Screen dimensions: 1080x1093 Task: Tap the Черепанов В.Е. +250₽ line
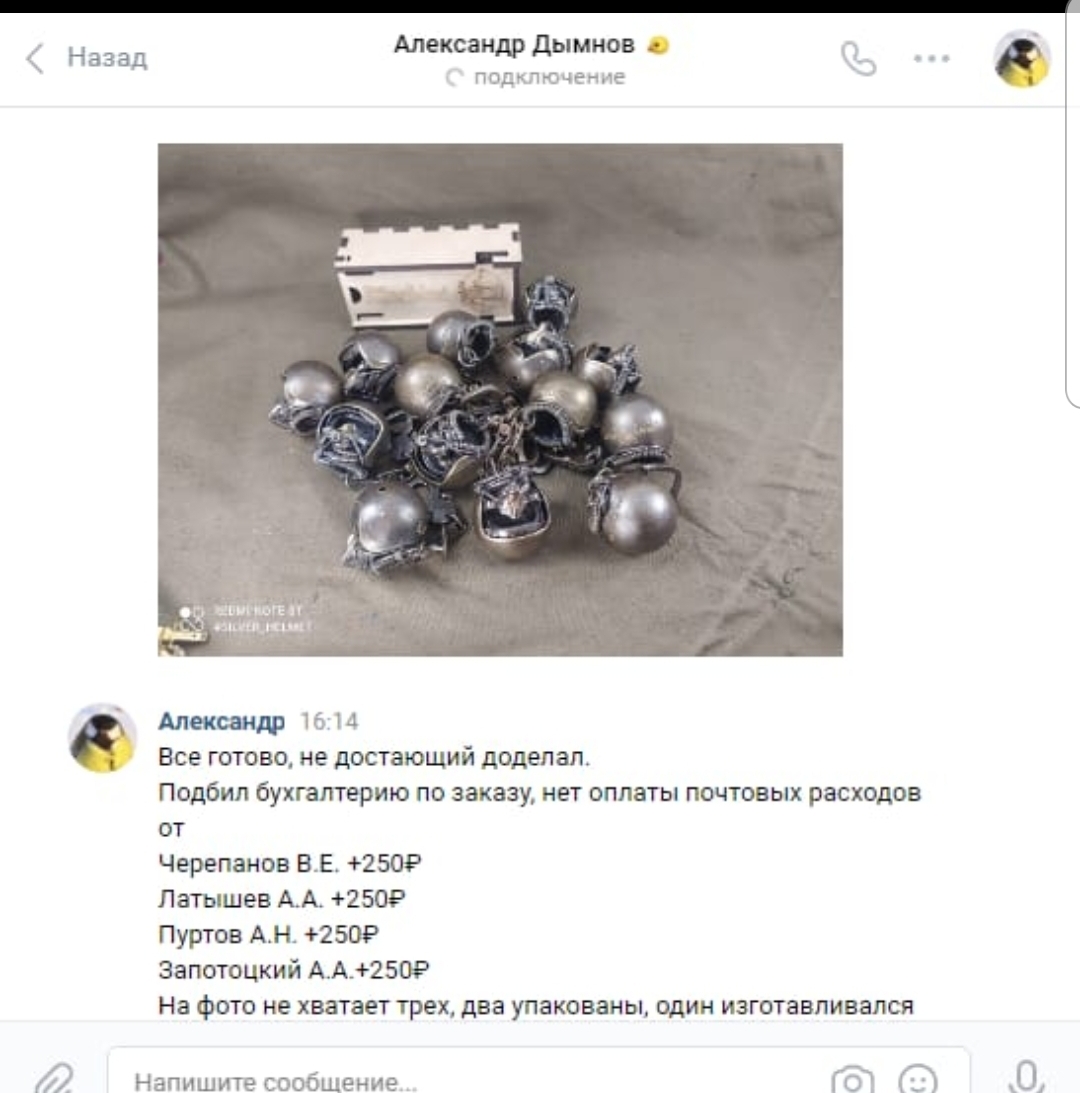(289, 864)
